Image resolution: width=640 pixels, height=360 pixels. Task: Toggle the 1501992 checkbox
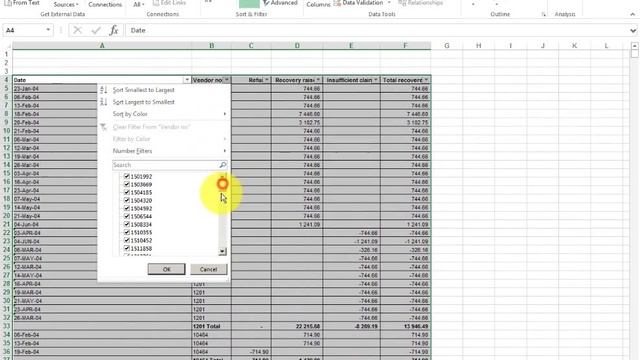coord(127,176)
